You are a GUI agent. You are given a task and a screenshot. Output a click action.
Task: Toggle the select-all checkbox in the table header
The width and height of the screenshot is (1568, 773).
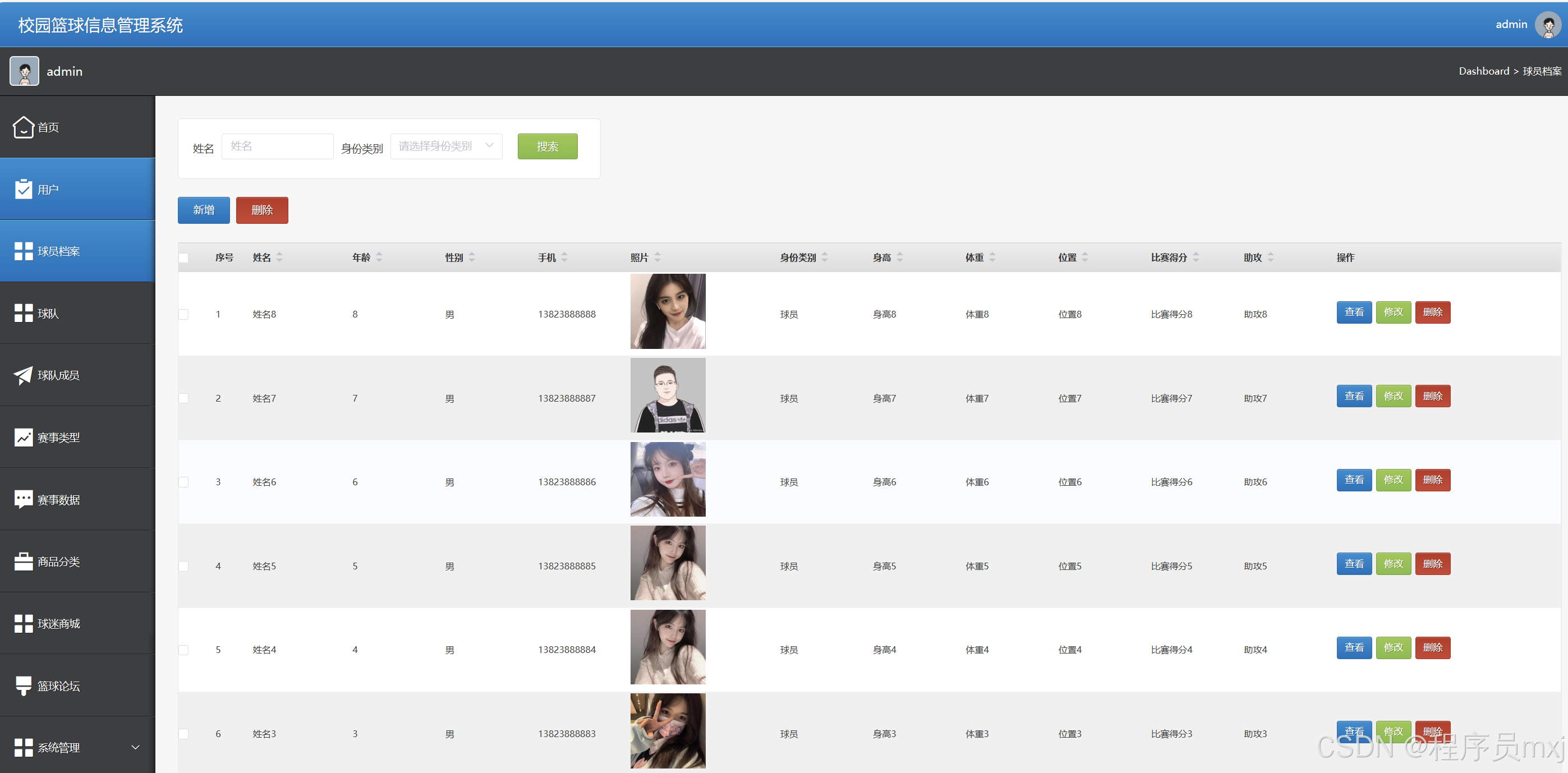(x=183, y=258)
